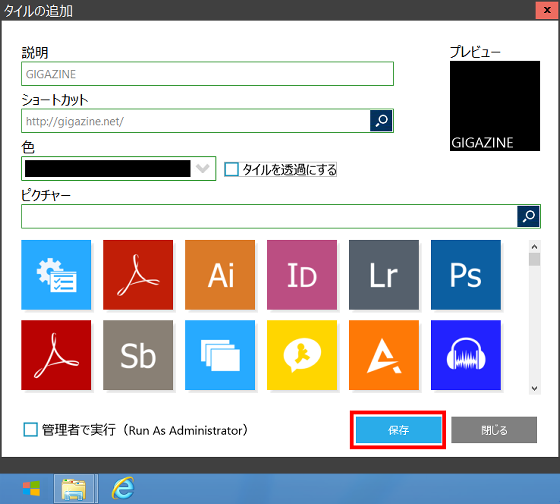Click the black color swatch in 色 field
The height and width of the screenshot is (504, 560).
[x=108, y=168]
